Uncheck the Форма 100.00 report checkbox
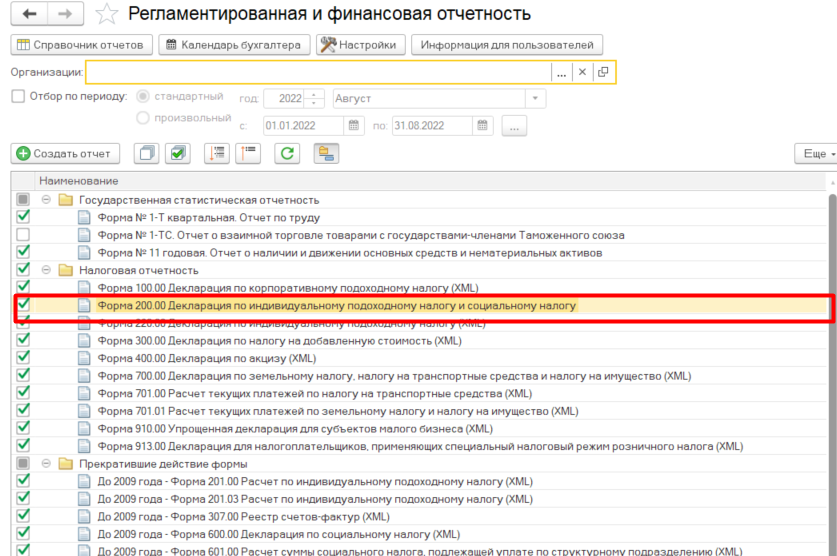Viewport: 837px width, 556px height. [23, 287]
